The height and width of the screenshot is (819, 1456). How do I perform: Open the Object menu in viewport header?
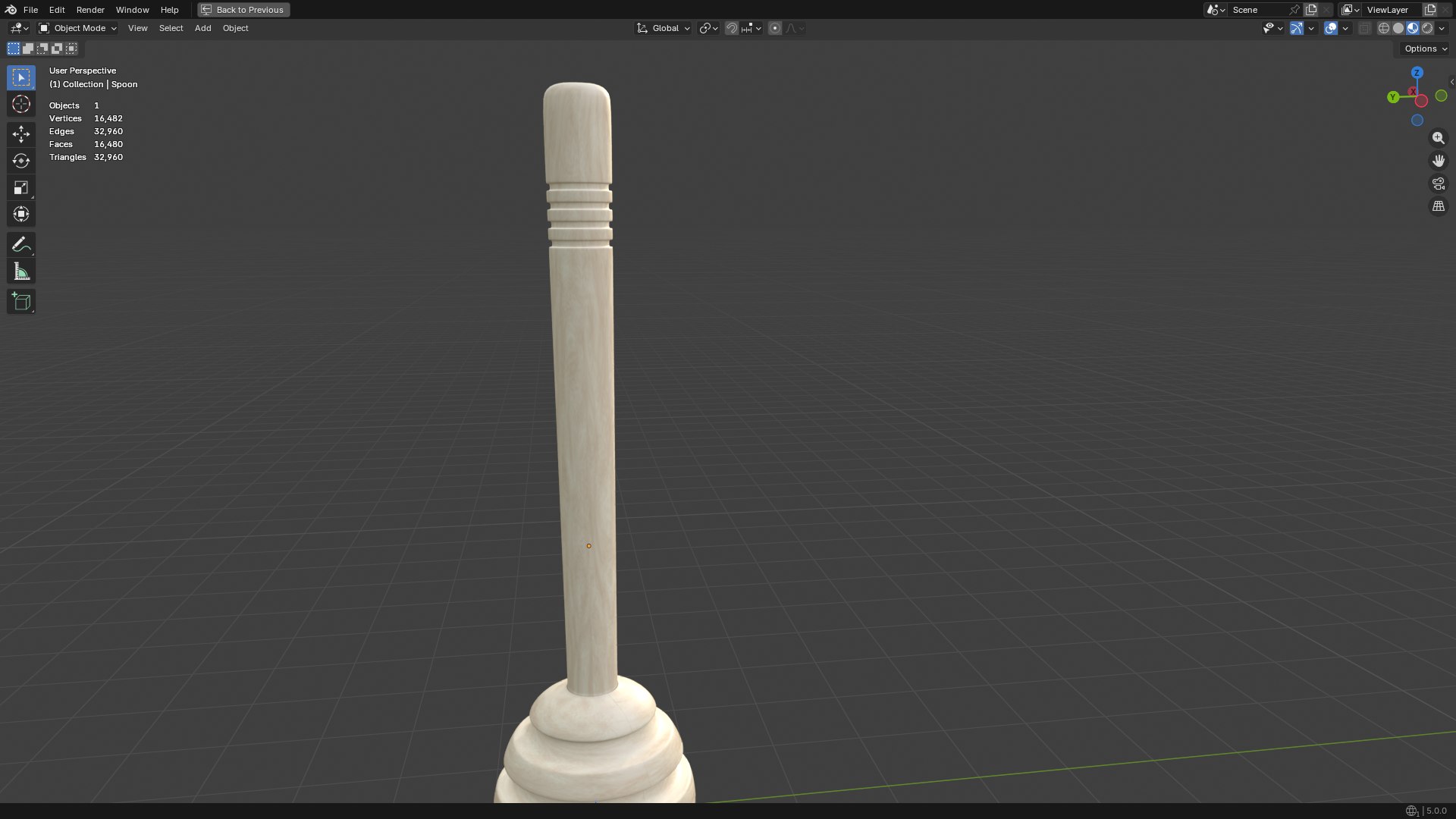(x=235, y=28)
